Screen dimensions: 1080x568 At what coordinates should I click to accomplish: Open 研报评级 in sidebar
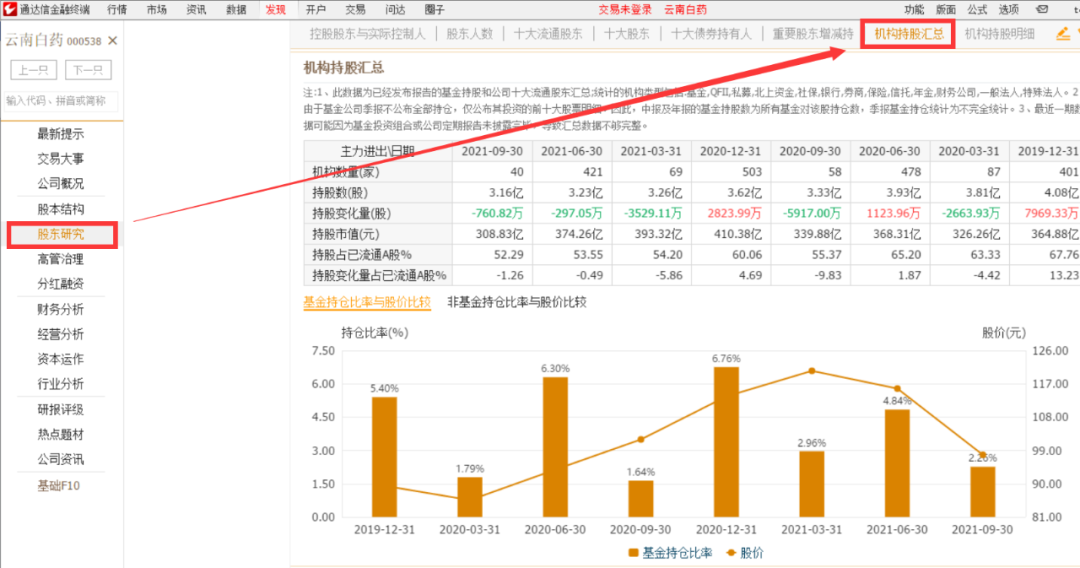pyautogui.click(x=61, y=410)
